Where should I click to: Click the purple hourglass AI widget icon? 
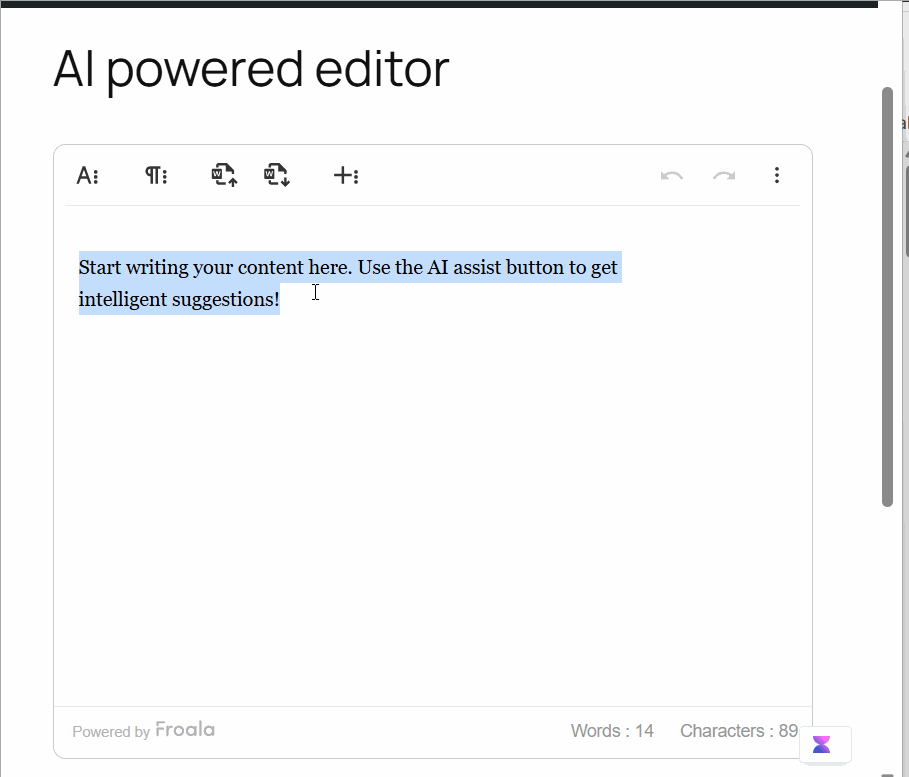pos(821,744)
